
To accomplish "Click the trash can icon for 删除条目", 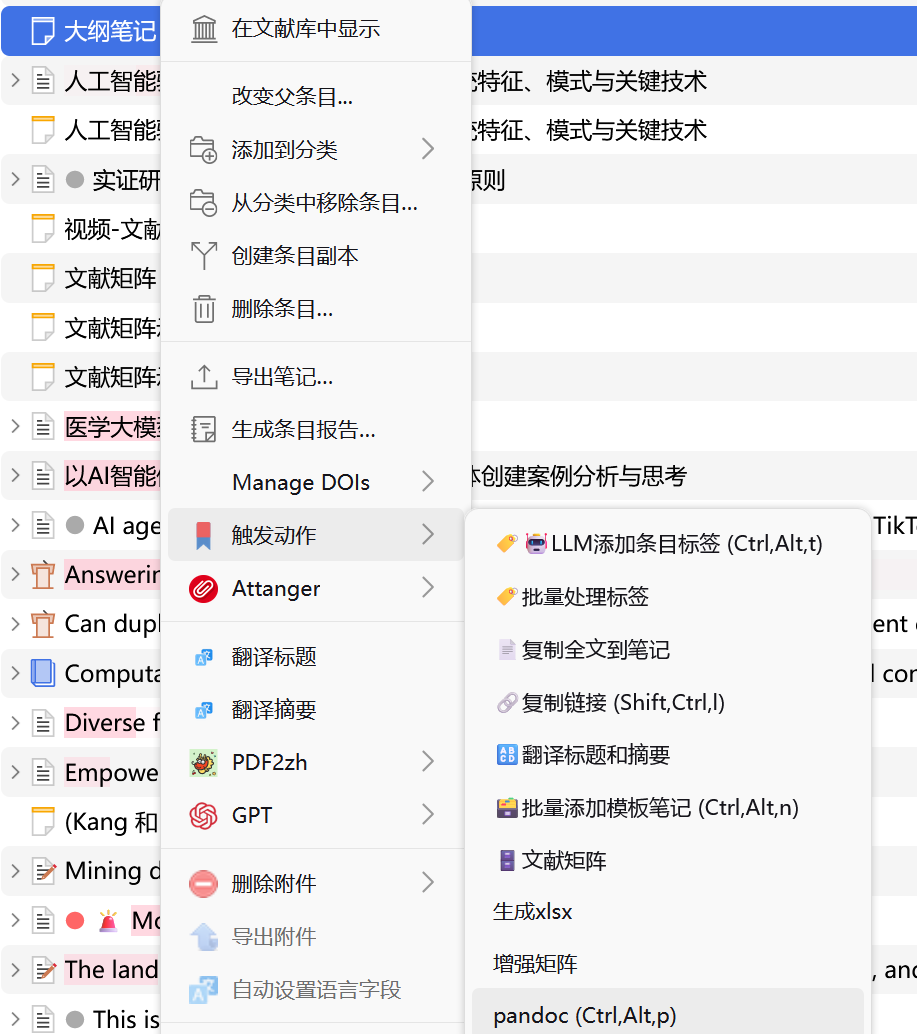I will (x=204, y=309).
